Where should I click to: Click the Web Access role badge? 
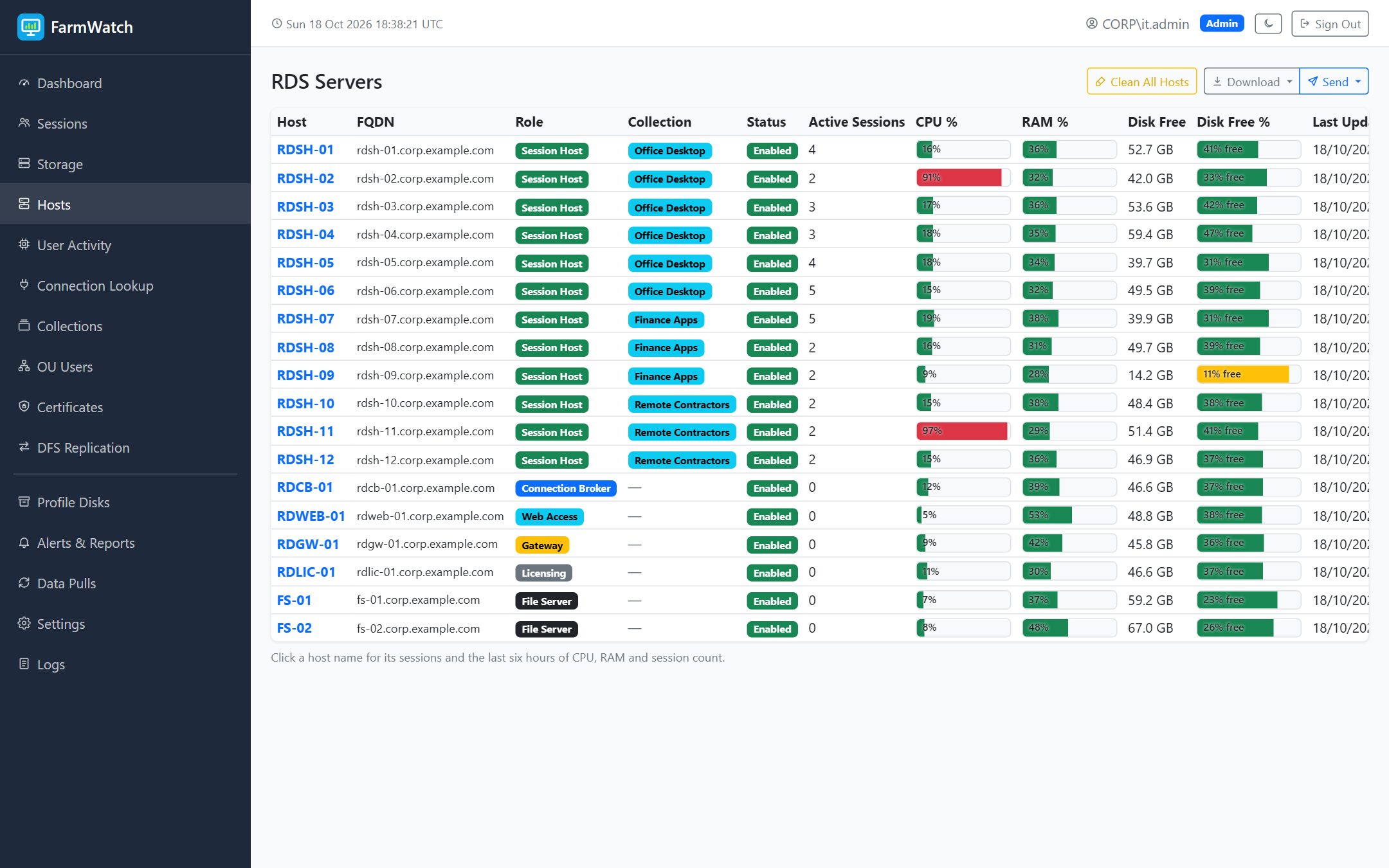pos(549,516)
